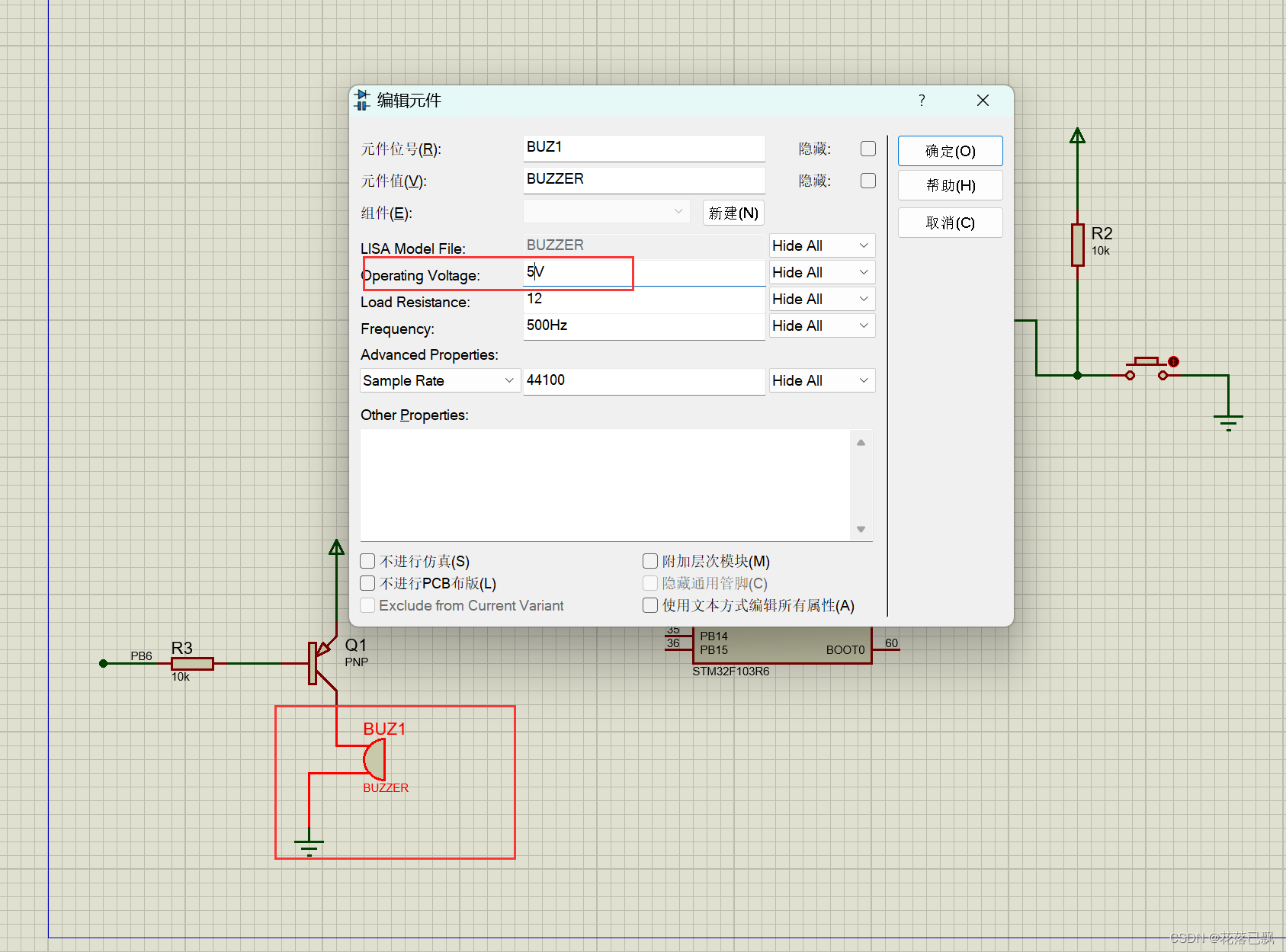Click the Sample Rate value field 44100
The width and height of the screenshot is (1286, 952).
643,381
